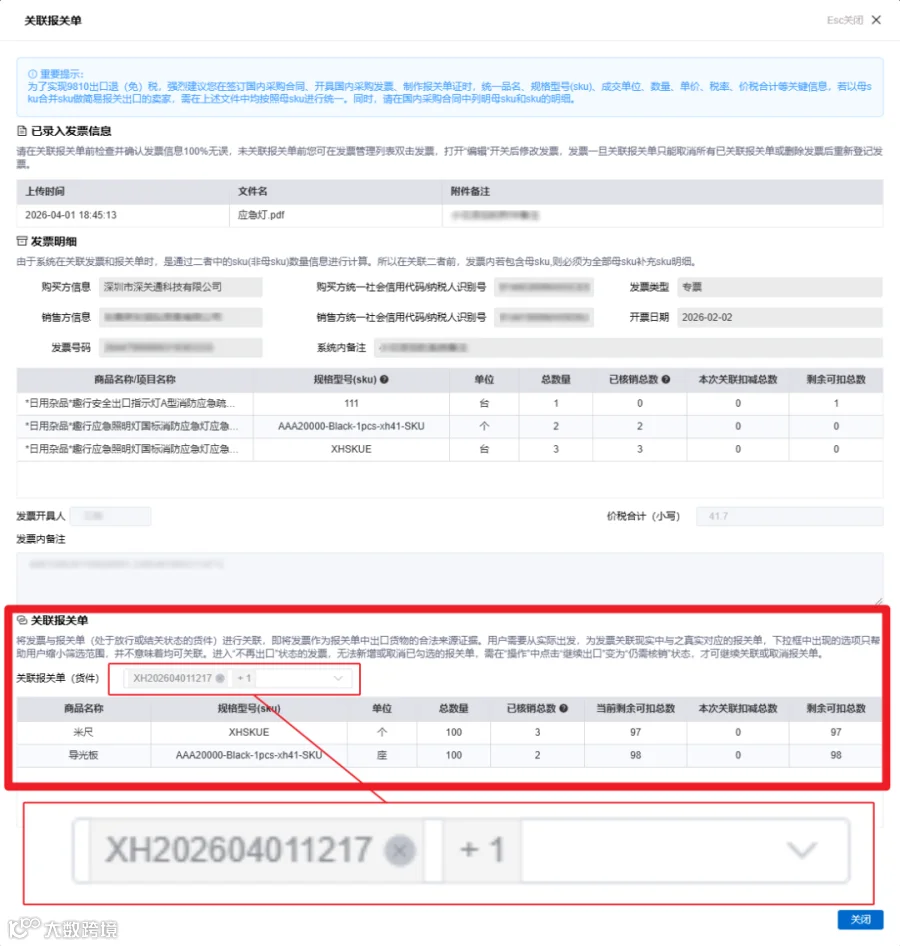The width and height of the screenshot is (900, 946).
Task: Click the 开票日期 field 2026-02-02
Action: (779, 317)
